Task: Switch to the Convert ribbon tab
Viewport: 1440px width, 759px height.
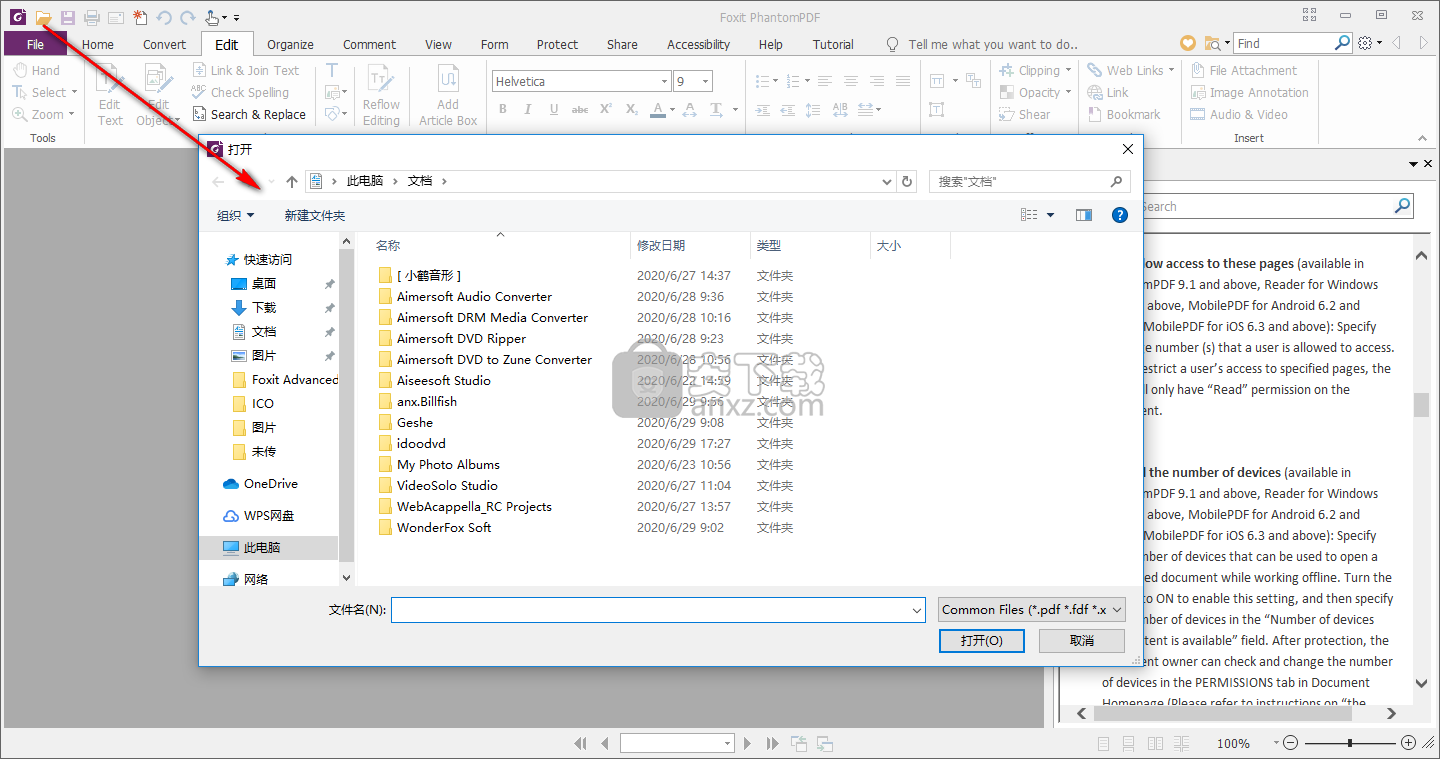Action: [x=164, y=44]
